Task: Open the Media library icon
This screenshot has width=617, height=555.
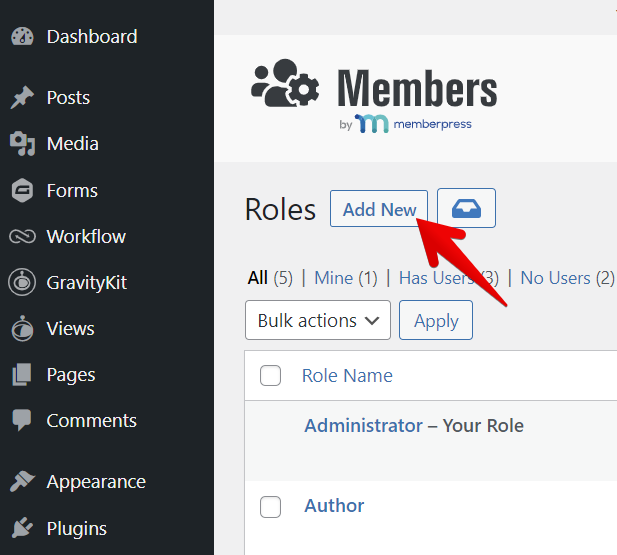Action: point(22,144)
